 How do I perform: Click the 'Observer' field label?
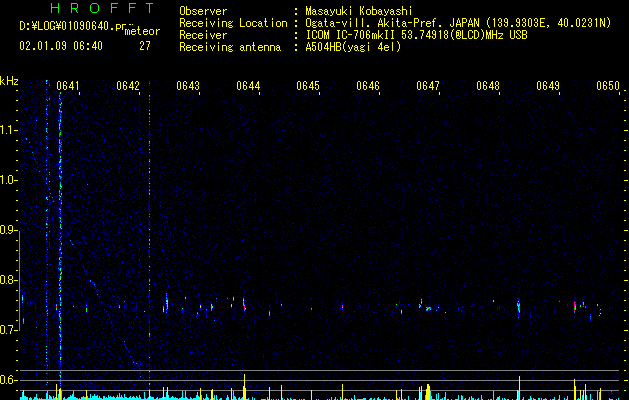203,11
